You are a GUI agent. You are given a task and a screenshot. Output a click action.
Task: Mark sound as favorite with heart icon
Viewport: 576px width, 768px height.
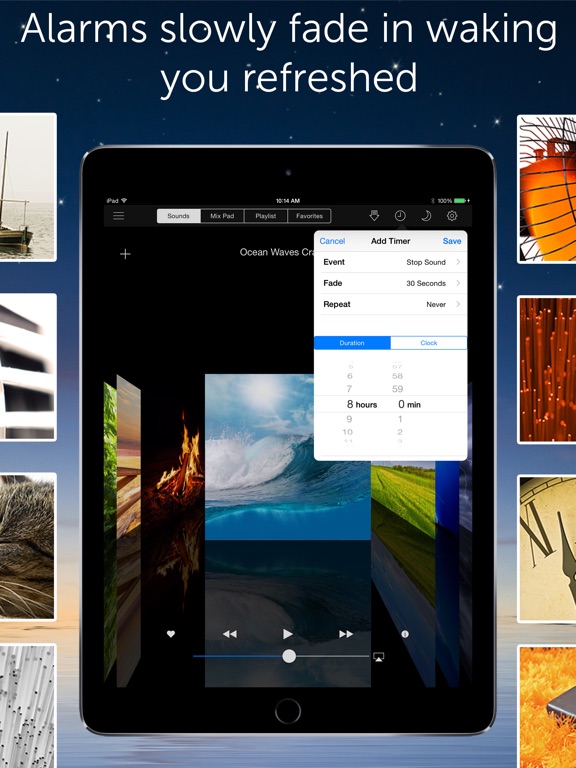click(x=170, y=634)
